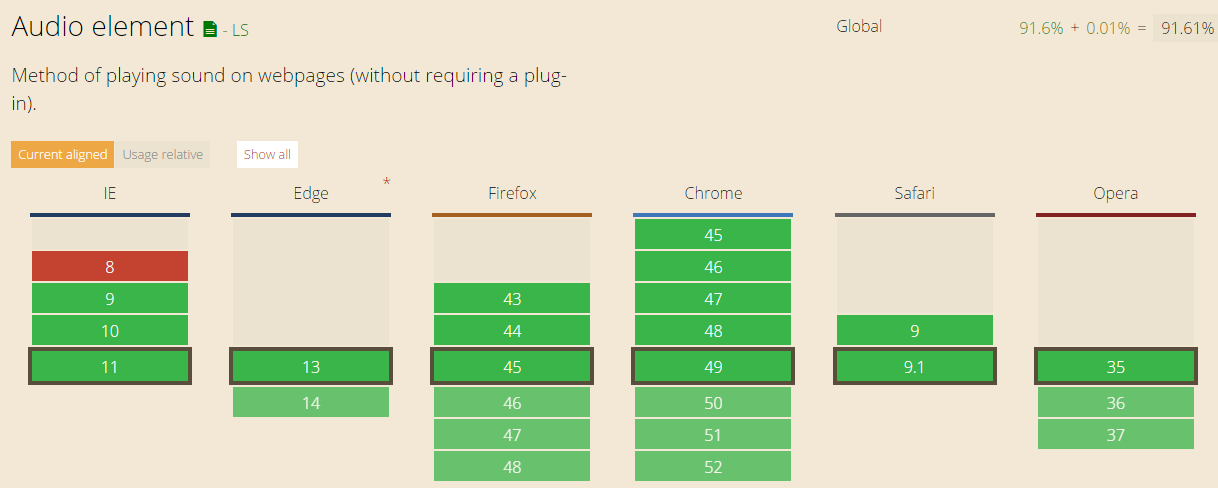Click the red asterisk note beside Edge
This screenshot has width=1218, height=488.
[x=386, y=182]
